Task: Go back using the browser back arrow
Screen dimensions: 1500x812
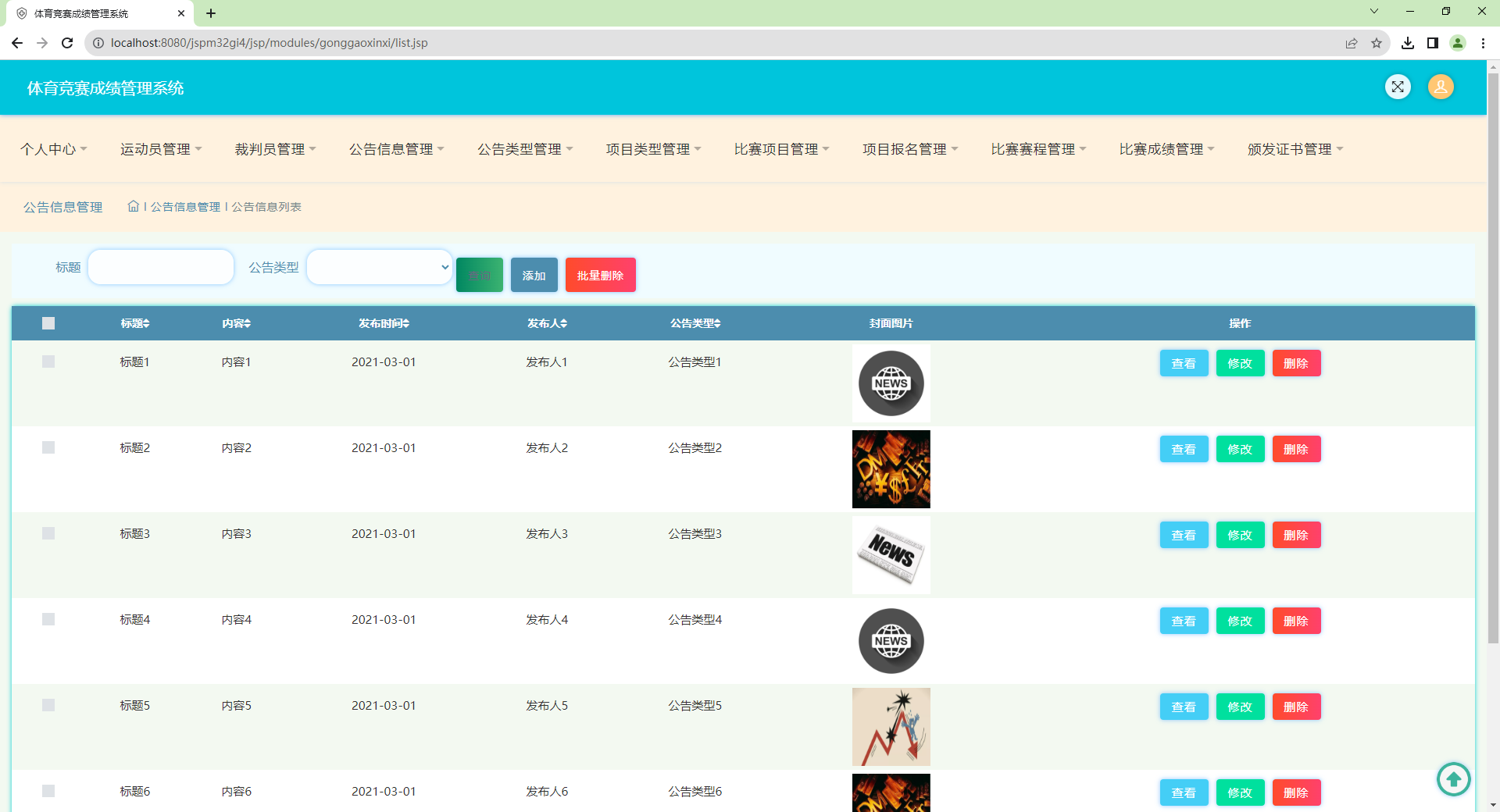Action: [x=17, y=43]
